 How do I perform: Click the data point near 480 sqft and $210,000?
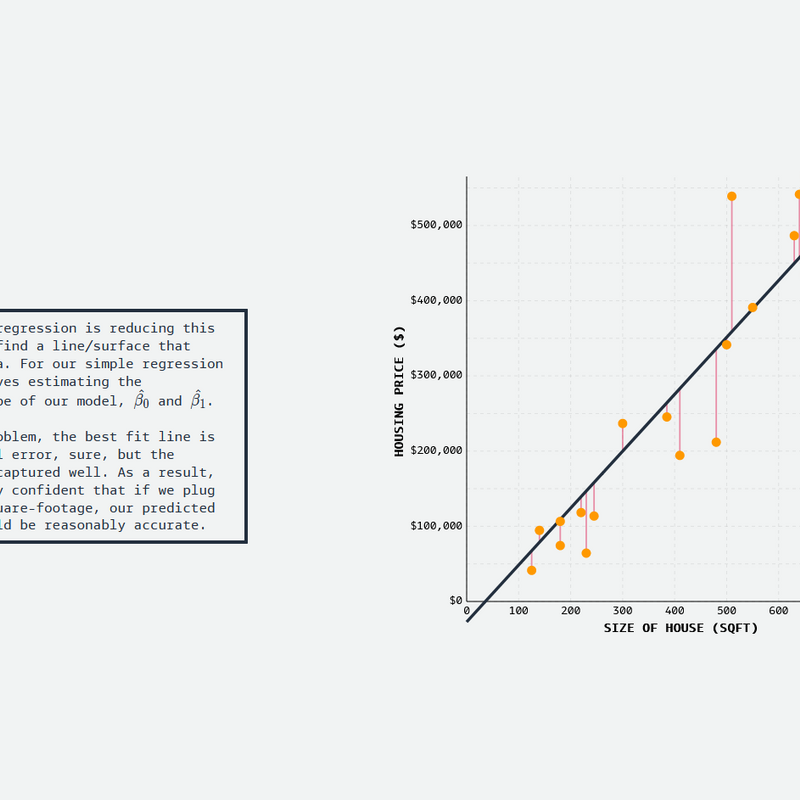pyautogui.click(x=716, y=442)
